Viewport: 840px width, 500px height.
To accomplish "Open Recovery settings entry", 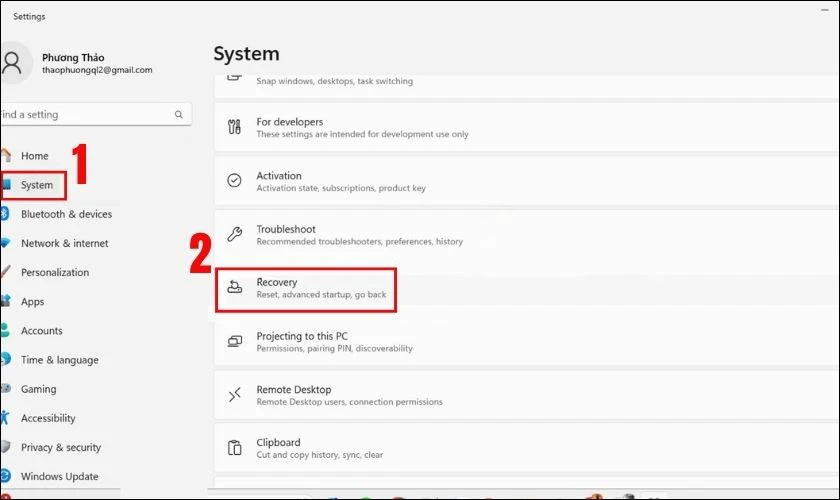I will click(320, 289).
